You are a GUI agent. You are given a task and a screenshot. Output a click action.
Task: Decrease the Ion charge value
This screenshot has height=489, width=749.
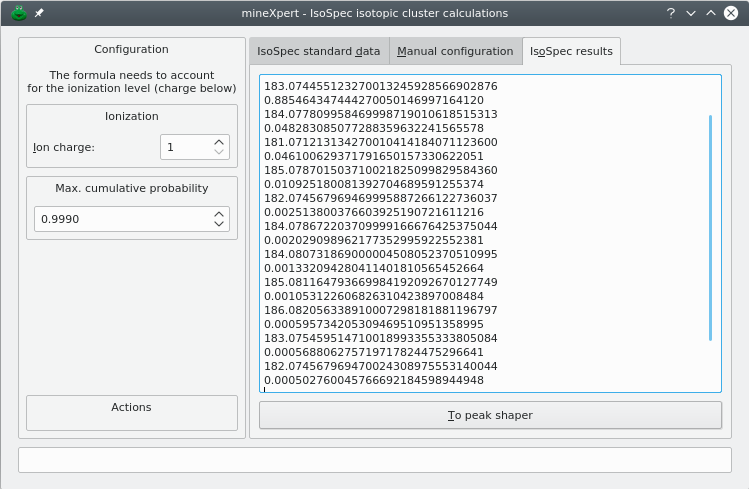[219, 152]
